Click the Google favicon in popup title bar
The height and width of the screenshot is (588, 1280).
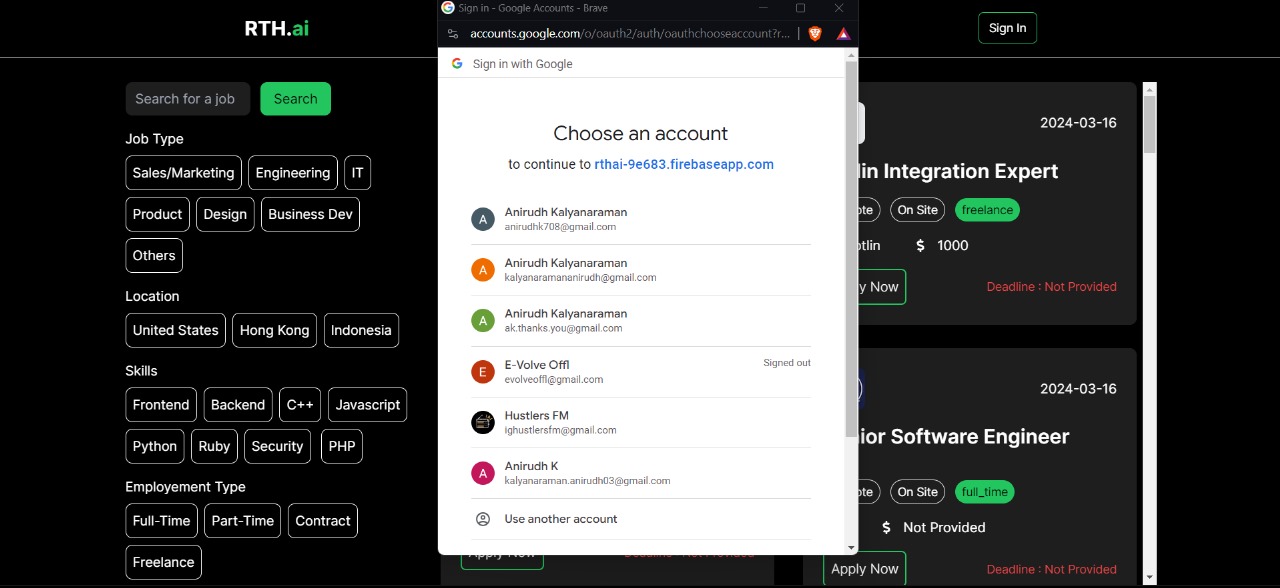448,8
